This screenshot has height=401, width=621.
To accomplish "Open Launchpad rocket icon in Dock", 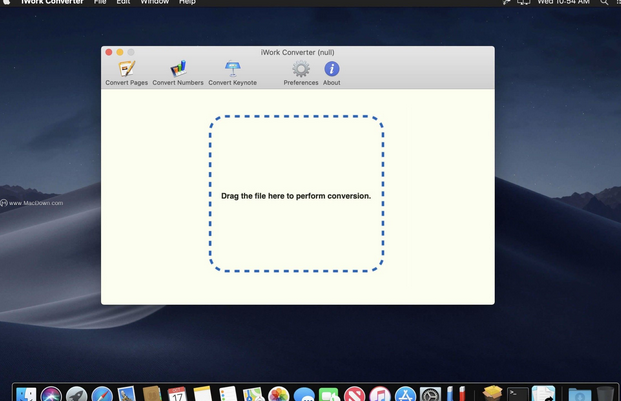I will point(76,394).
